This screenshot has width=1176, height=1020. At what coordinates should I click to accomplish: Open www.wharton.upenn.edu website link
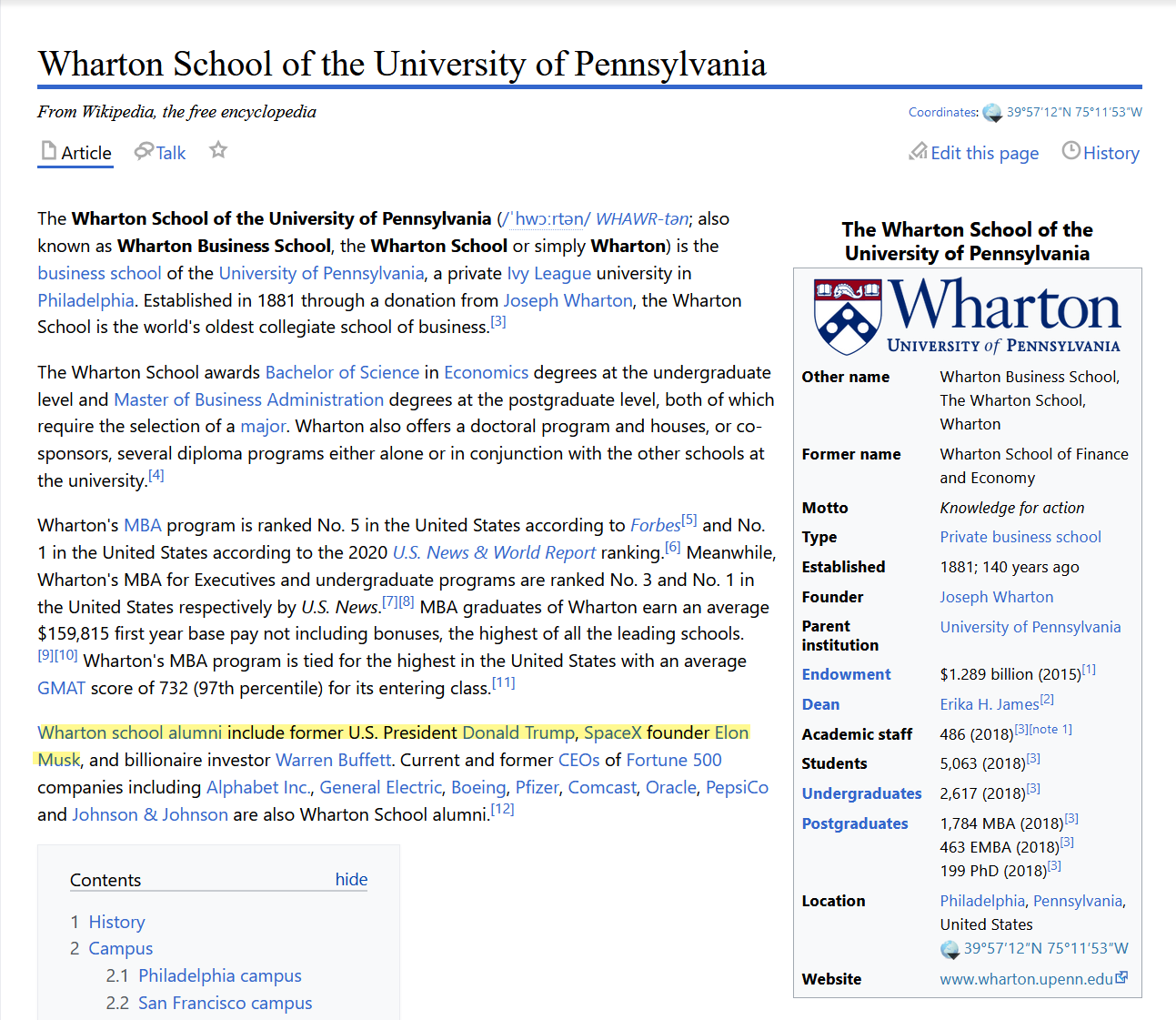[1027, 979]
